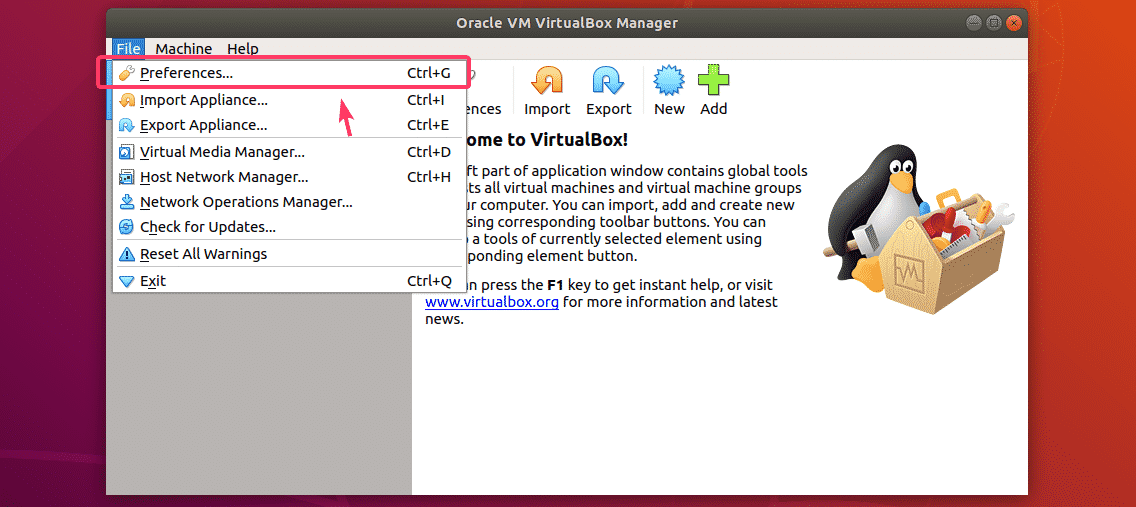Open the File menu
The width and height of the screenshot is (1136, 507).
(x=128, y=49)
